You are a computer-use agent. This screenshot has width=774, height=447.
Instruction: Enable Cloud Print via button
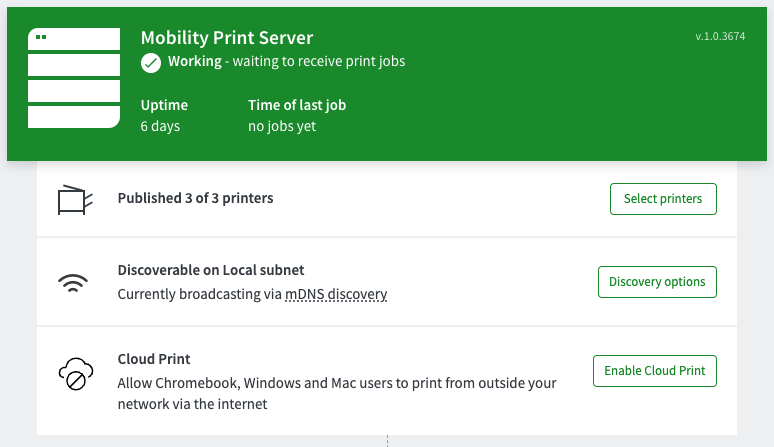click(655, 371)
